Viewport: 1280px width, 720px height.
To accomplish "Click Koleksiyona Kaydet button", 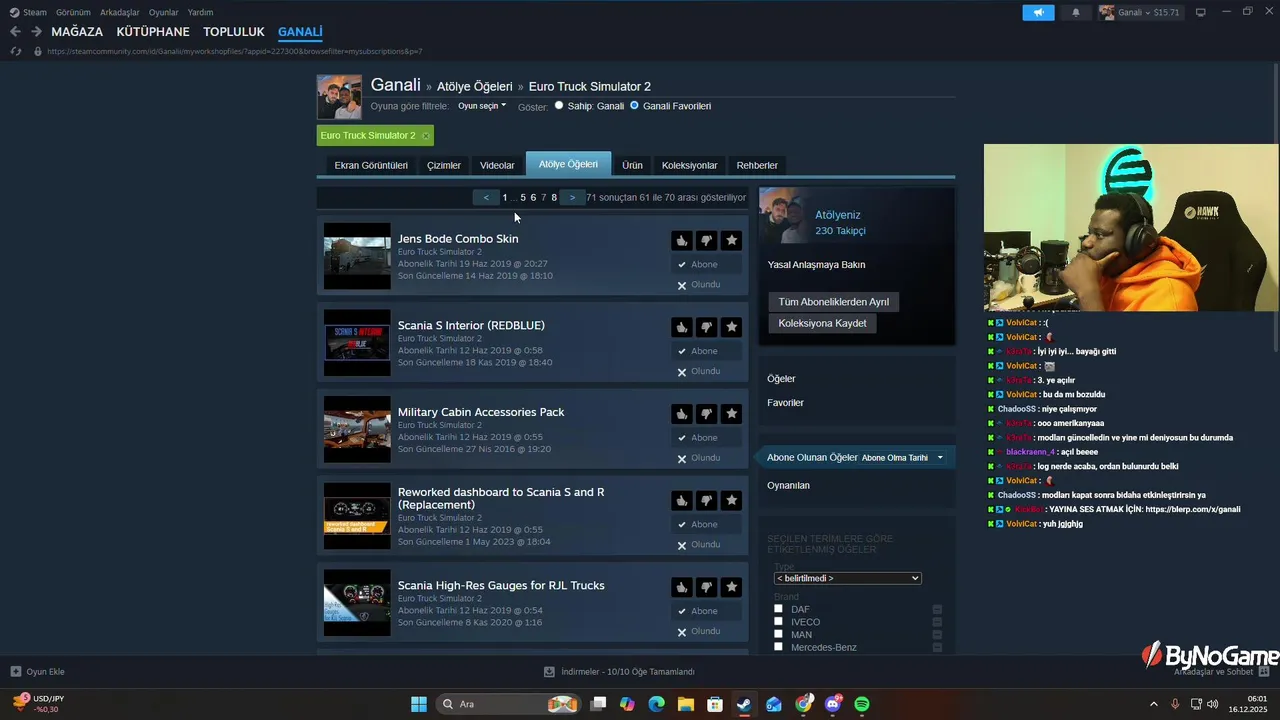I will (x=822, y=323).
